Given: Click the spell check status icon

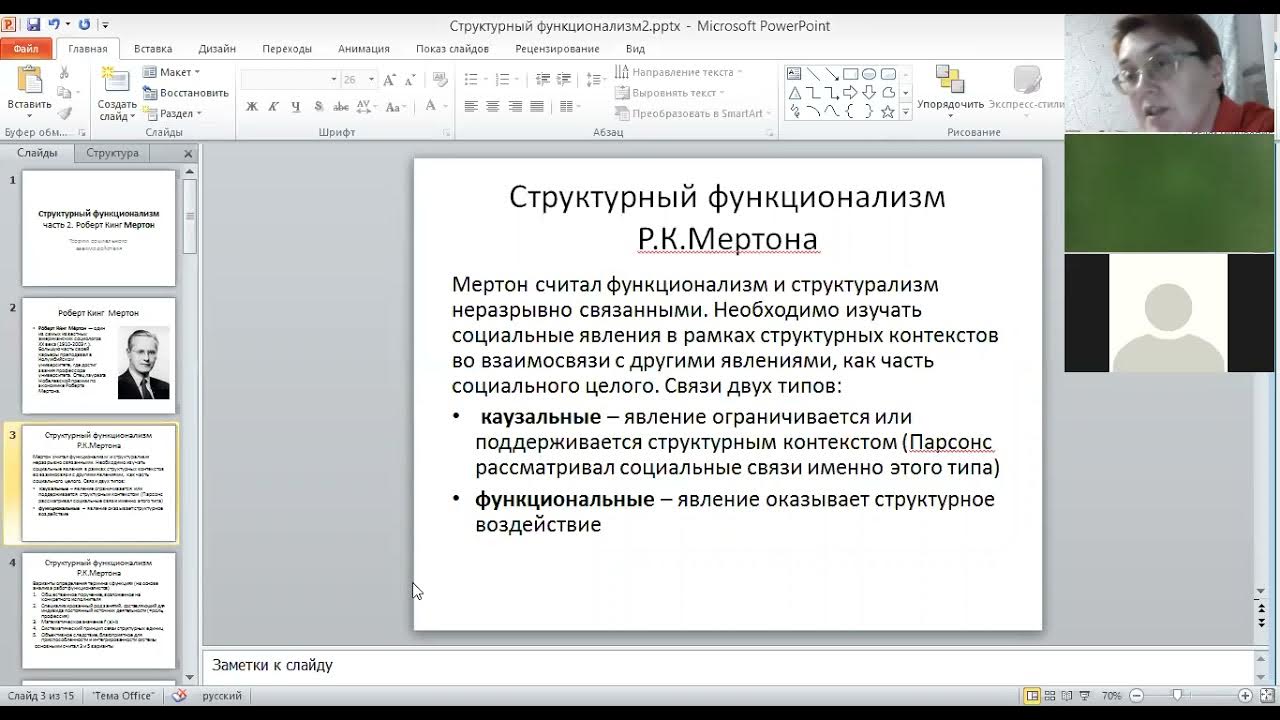Looking at the screenshot, I should pyautogui.click(x=180, y=695).
